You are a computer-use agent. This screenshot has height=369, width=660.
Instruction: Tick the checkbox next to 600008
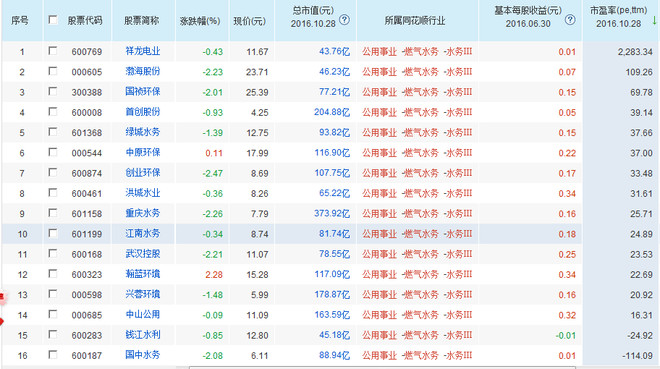coord(53,111)
